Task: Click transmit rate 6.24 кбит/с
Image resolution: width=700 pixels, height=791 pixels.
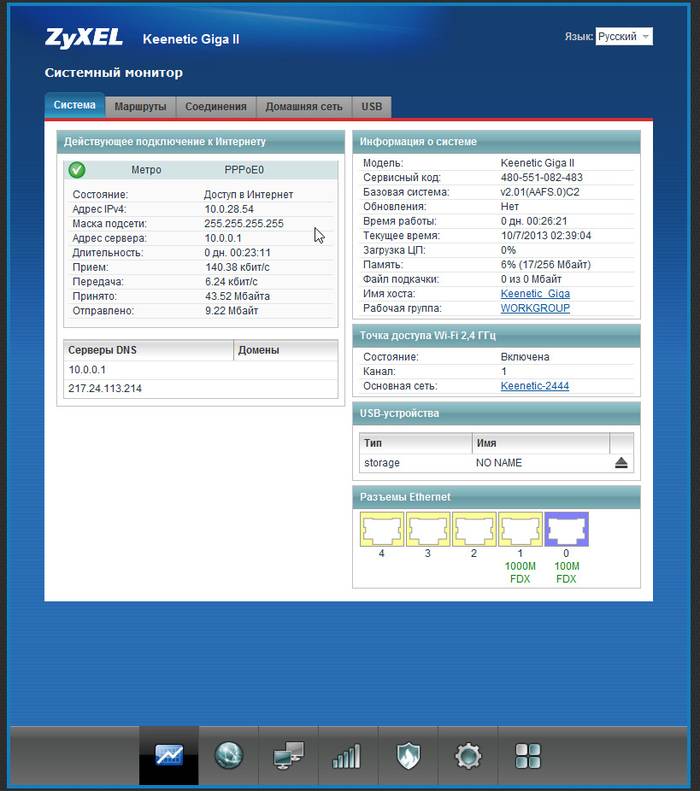Action: [231, 281]
